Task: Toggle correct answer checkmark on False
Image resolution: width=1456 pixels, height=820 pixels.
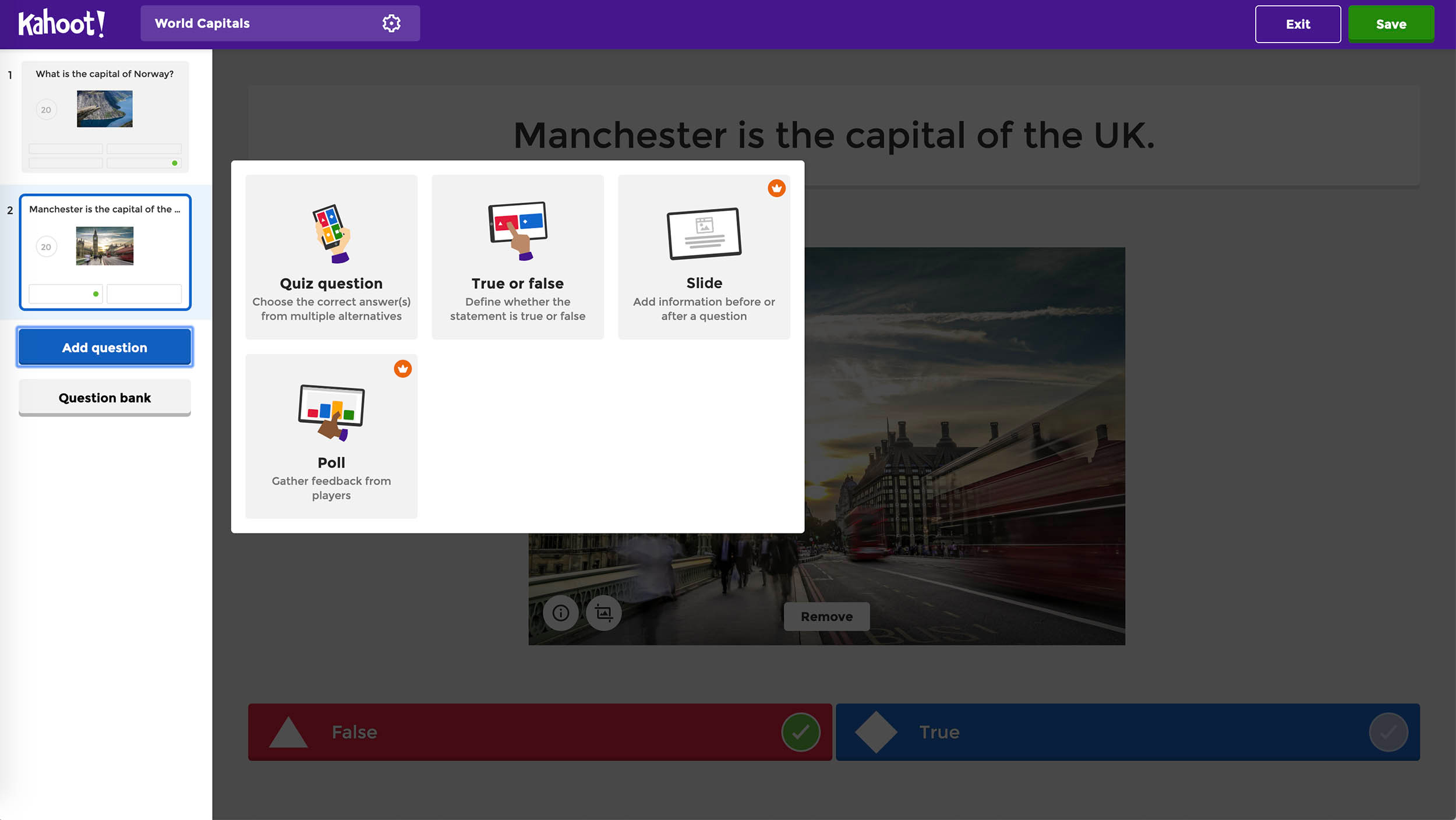Action: tap(801, 732)
